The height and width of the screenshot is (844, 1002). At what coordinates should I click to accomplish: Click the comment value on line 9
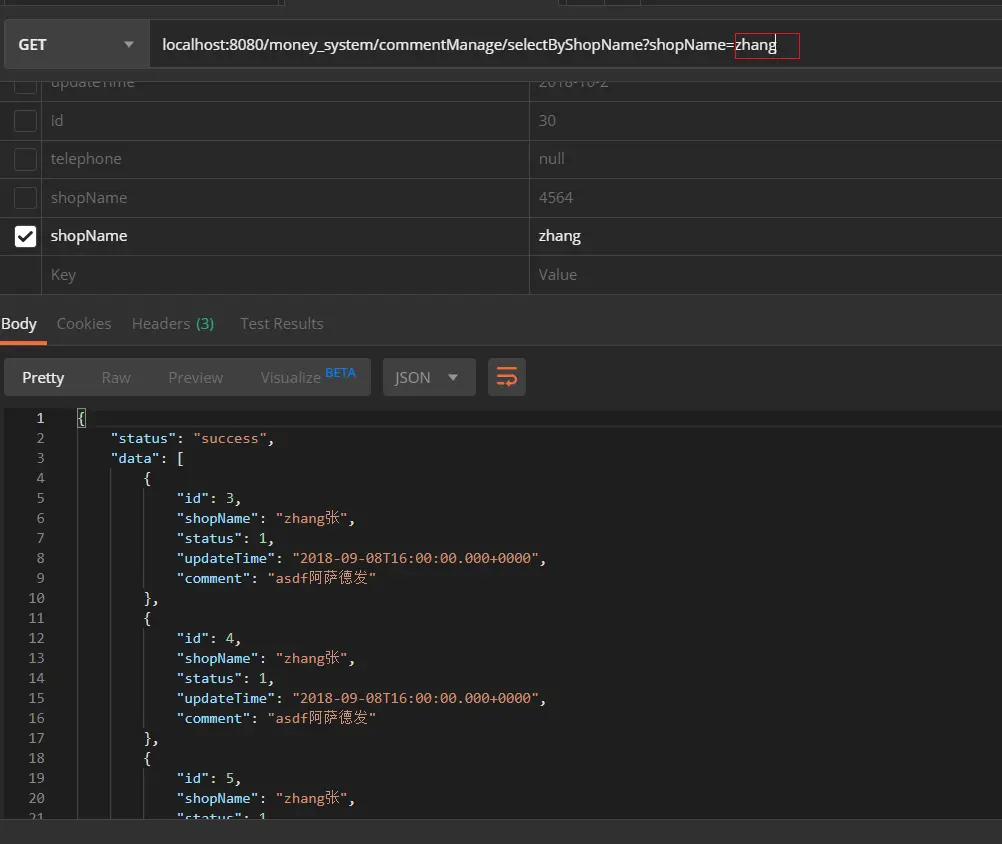click(x=321, y=578)
